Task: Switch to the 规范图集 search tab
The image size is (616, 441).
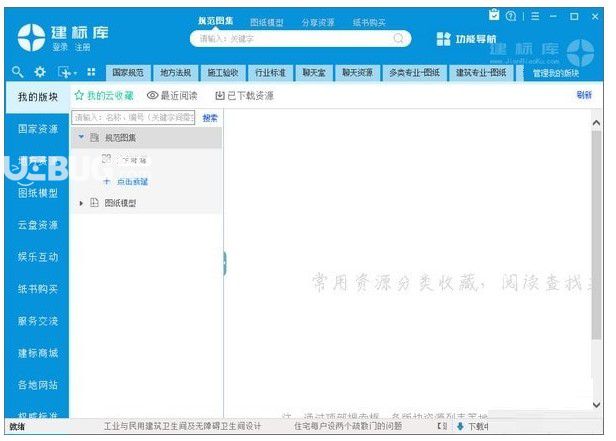Action: [215, 21]
